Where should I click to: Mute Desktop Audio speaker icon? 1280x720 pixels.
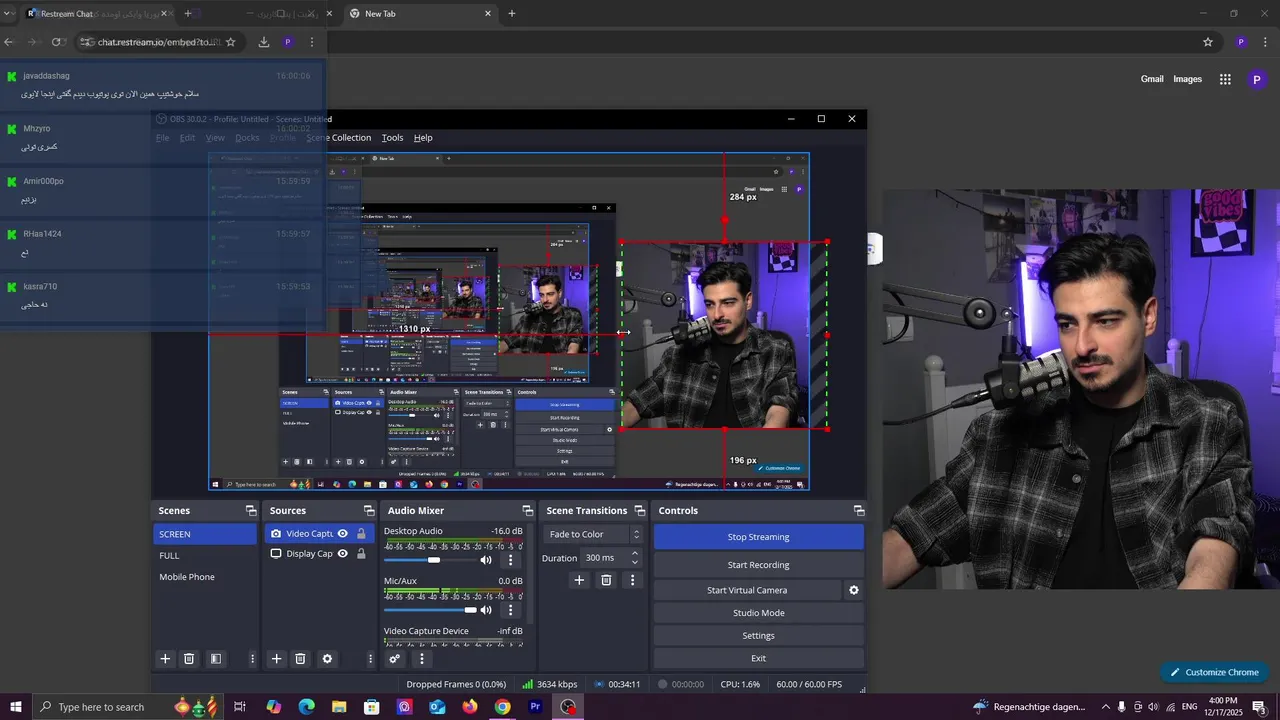[x=486, y=560]
